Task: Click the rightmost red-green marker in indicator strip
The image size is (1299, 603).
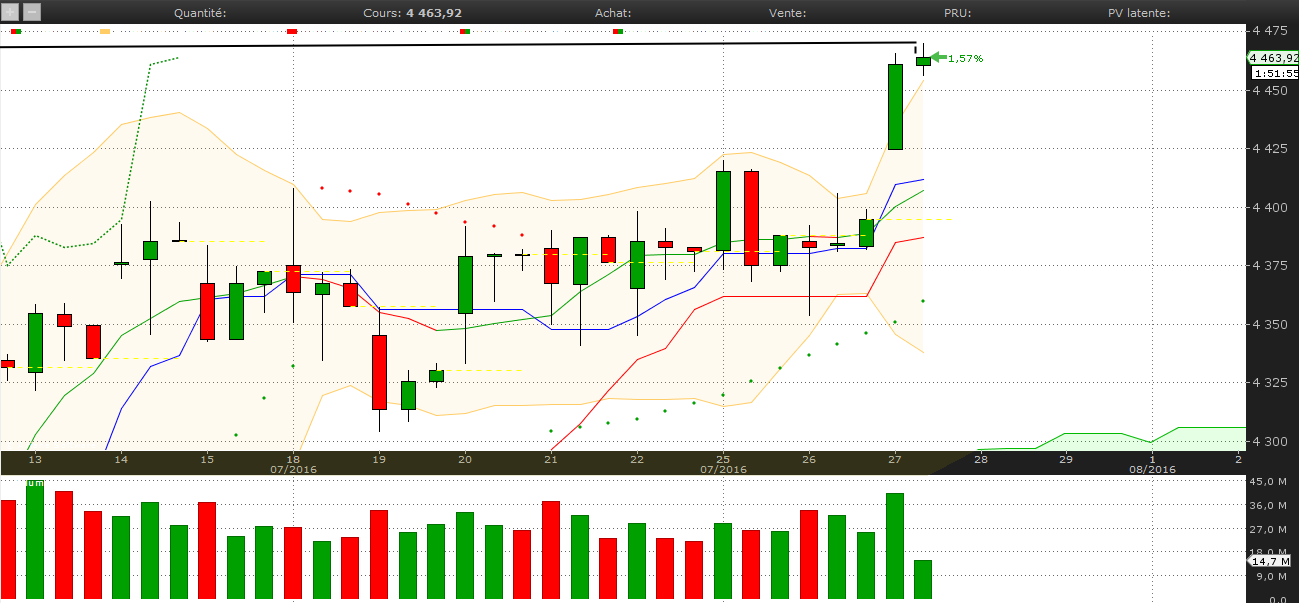Action: coord(618,32)
